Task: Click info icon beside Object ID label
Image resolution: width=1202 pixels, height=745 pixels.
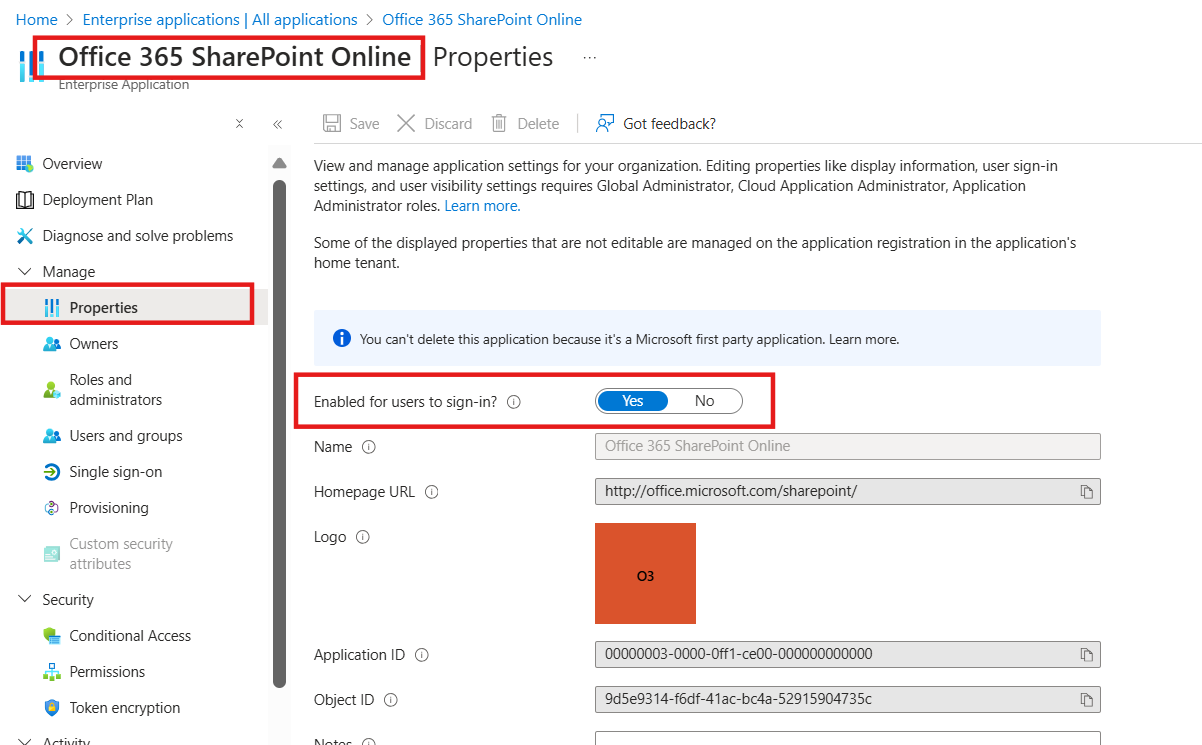Action: (x=391, y=700)
